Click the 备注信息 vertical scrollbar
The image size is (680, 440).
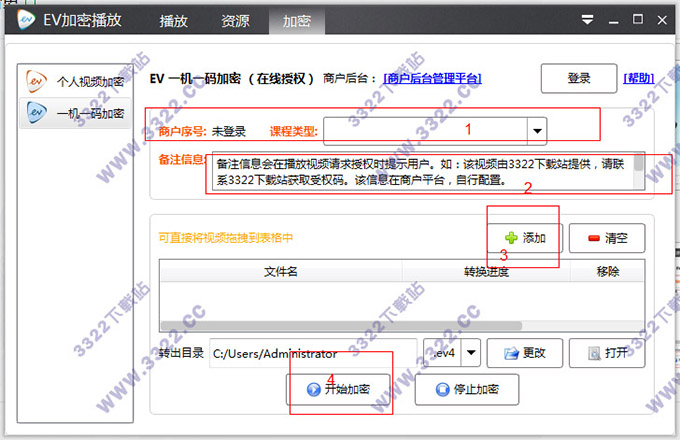[638, 172]
